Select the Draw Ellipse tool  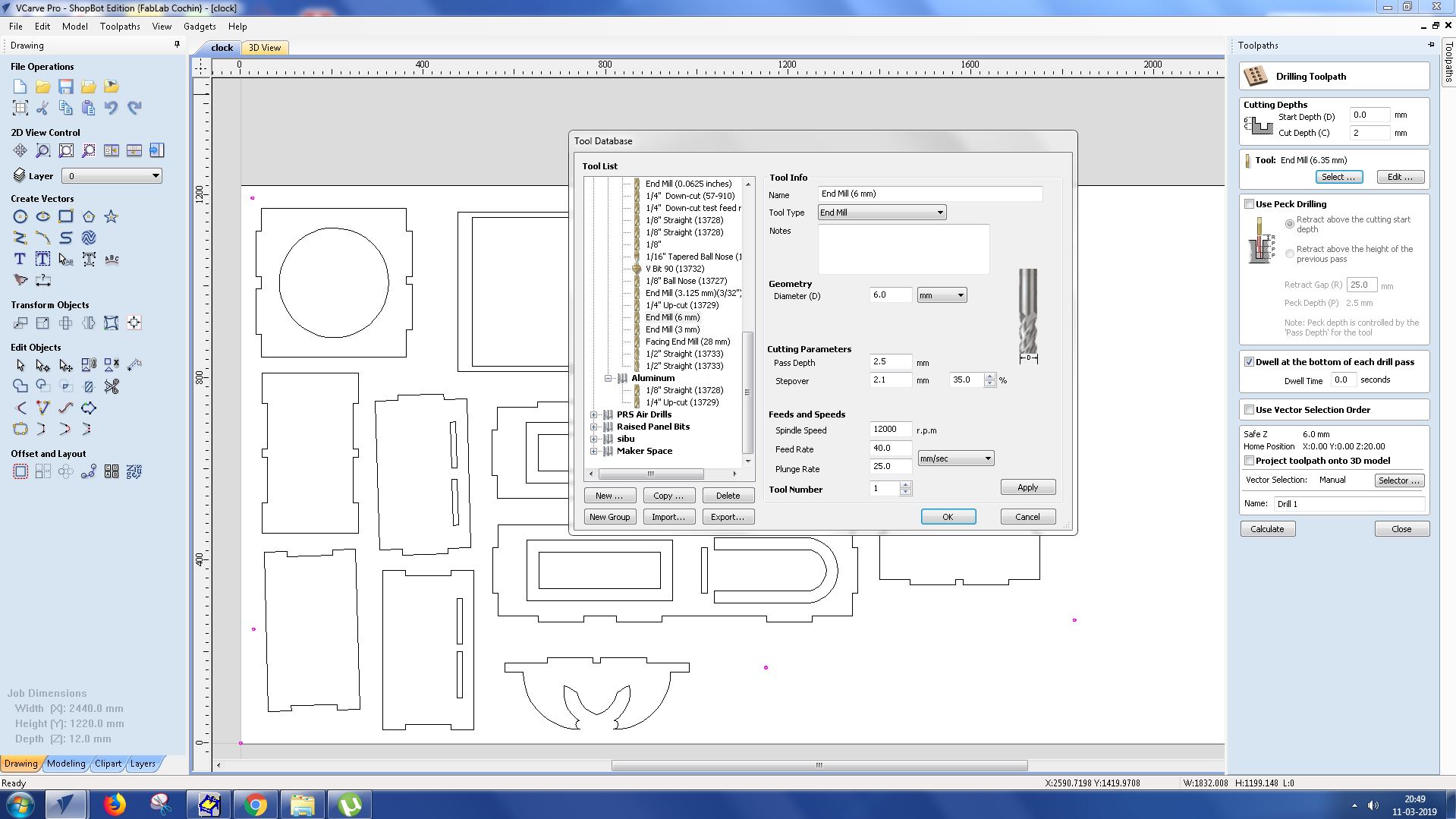tap(43, 217)
